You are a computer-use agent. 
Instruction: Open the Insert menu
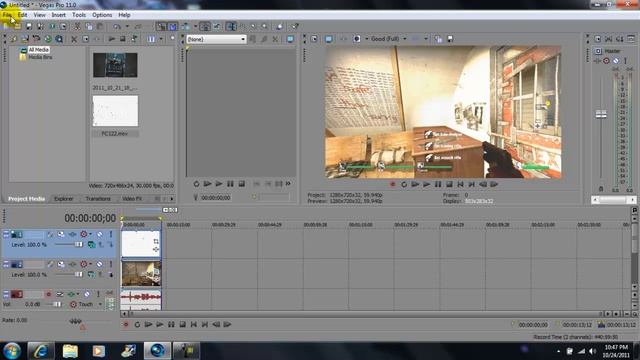[x=58, y=15]
